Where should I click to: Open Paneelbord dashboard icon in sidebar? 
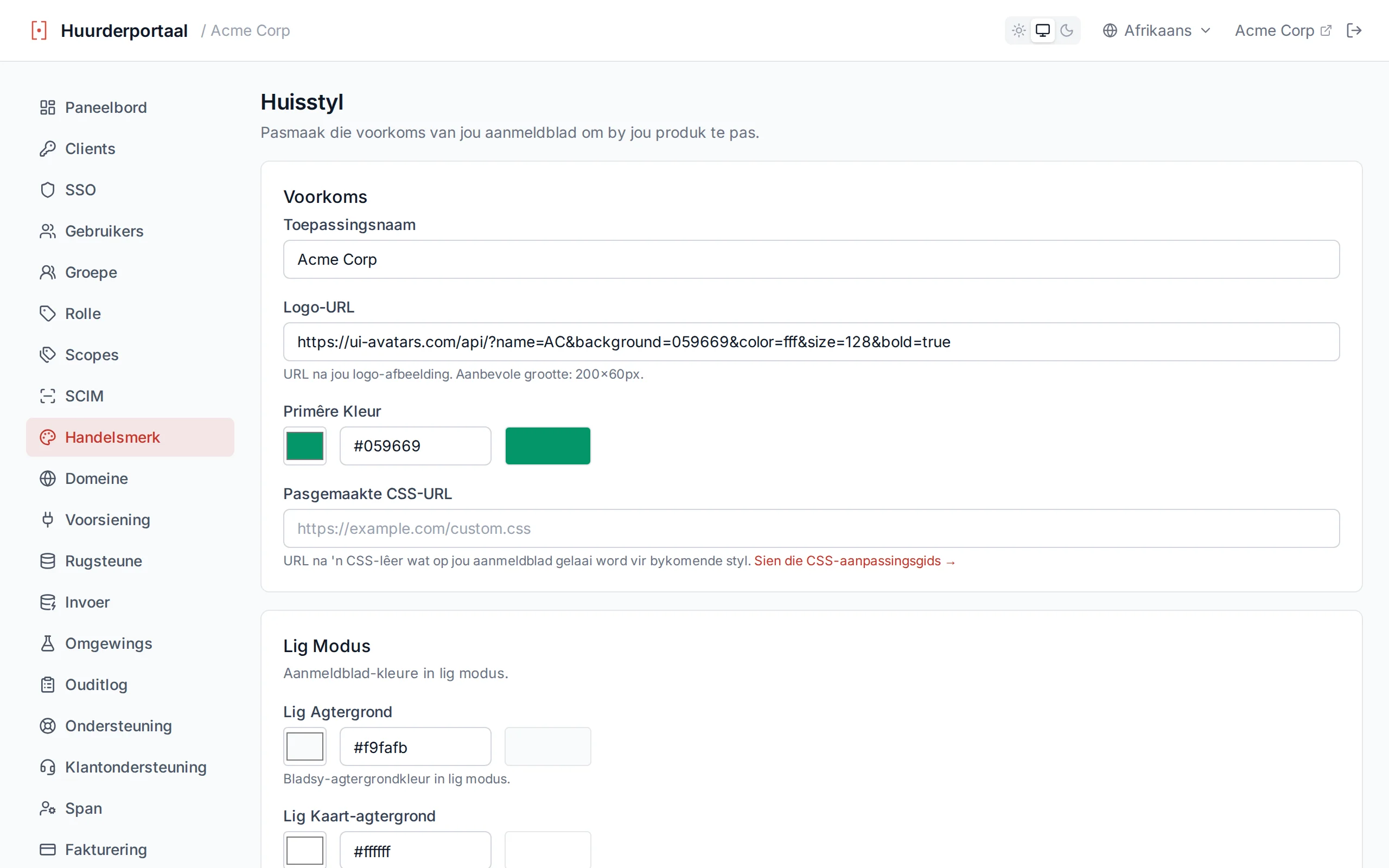(48, 107)
